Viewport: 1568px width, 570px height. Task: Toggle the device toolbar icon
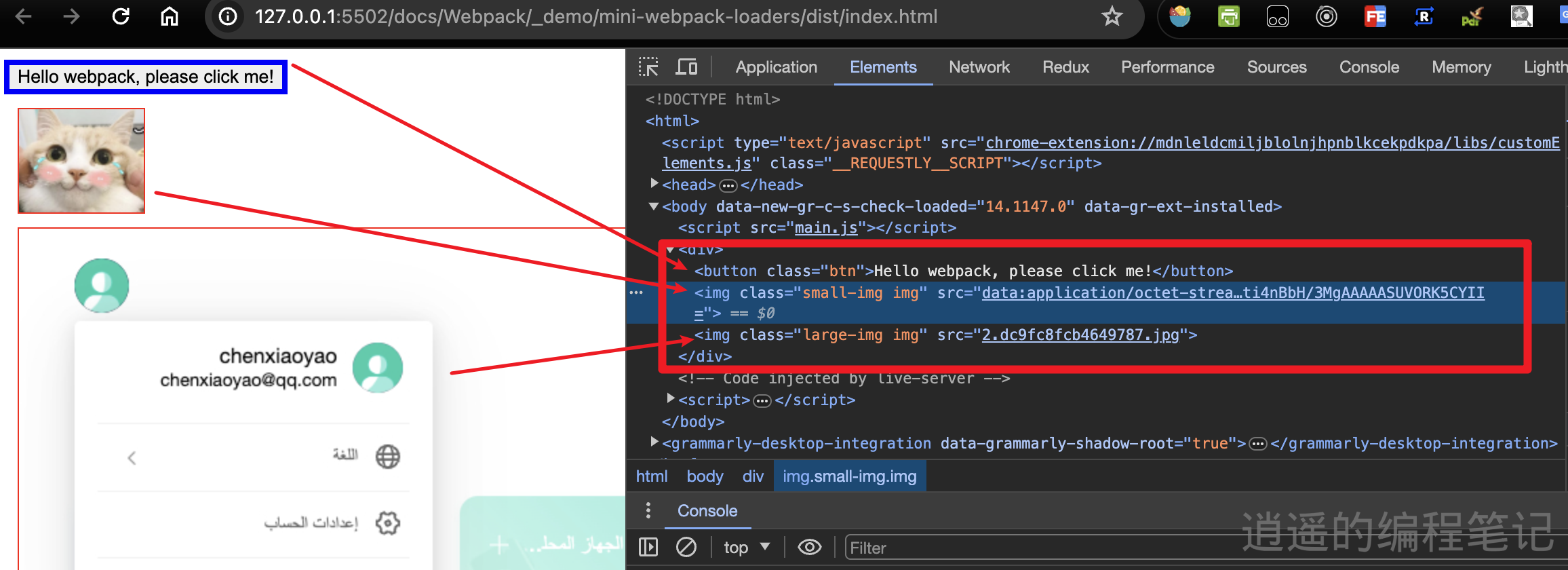(686, 67)
